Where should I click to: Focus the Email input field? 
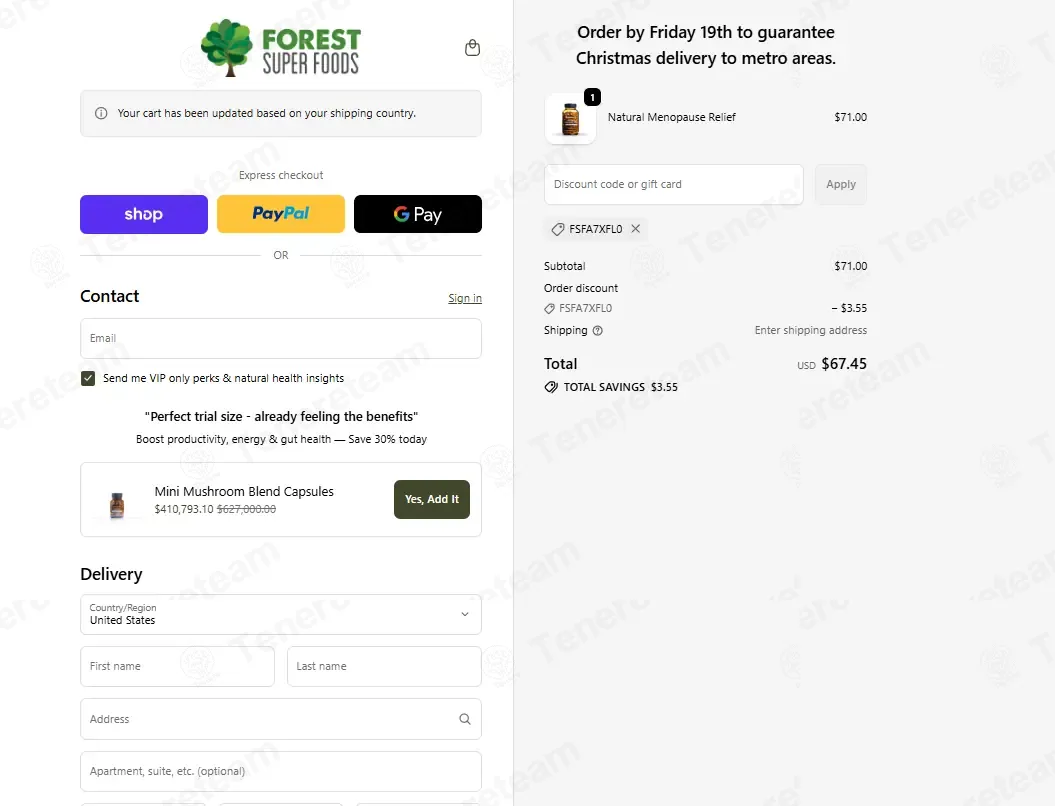tap(281, 338)
